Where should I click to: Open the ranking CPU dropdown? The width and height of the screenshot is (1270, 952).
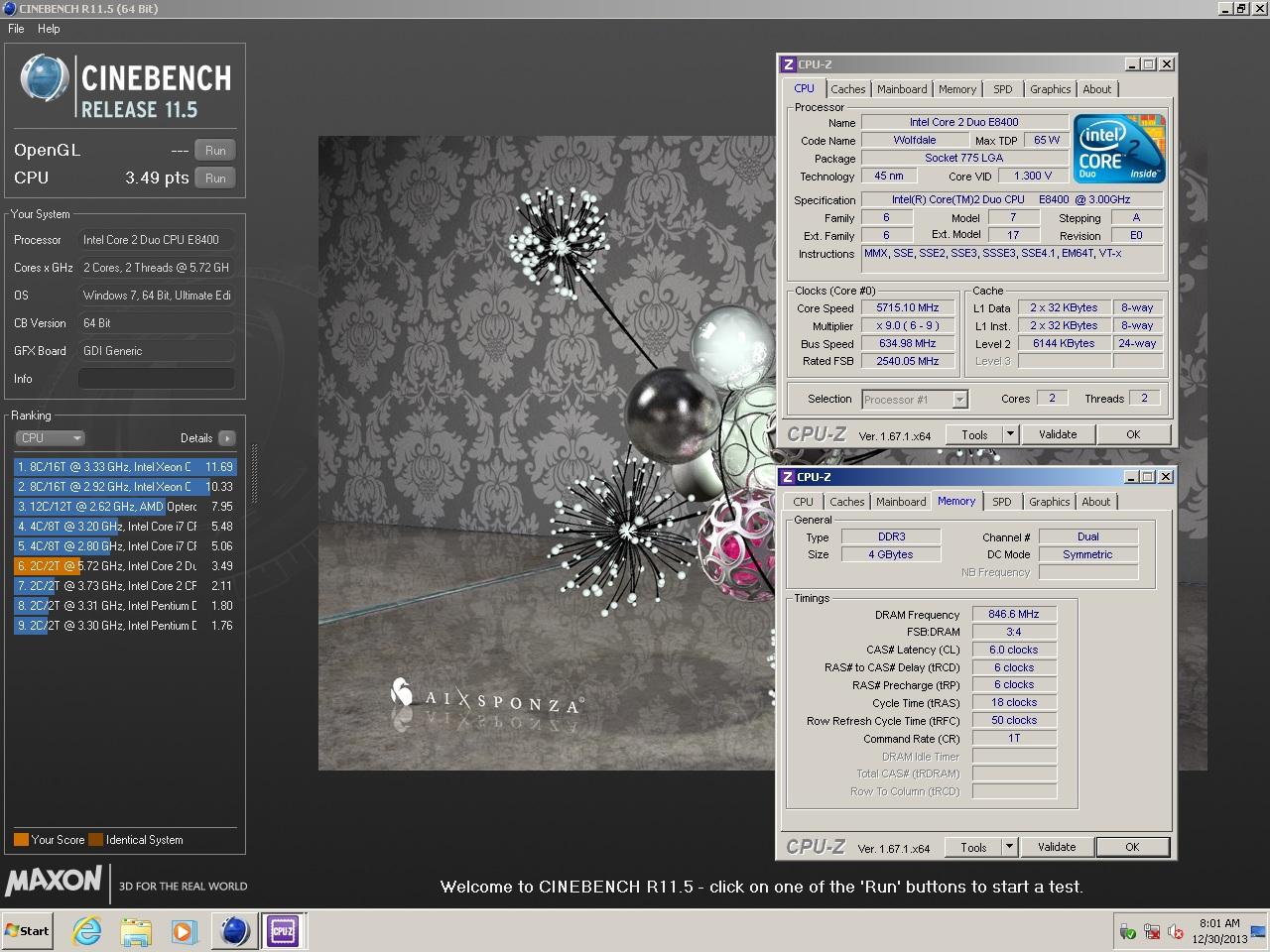point(50,438)
